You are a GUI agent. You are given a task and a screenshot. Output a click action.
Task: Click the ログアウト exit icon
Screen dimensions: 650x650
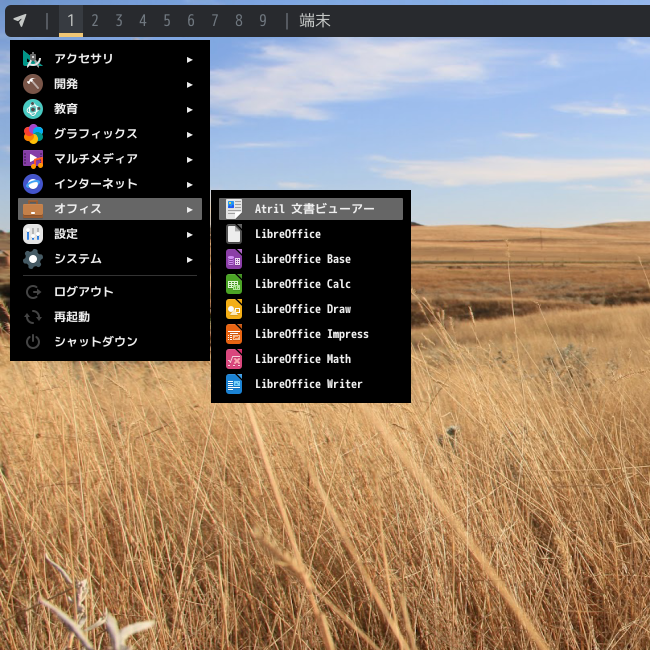33,292
